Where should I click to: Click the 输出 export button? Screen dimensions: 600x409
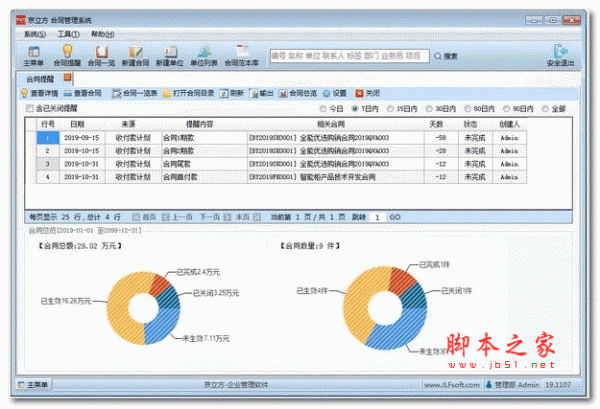pyautogui.click(x=261, y=93)
